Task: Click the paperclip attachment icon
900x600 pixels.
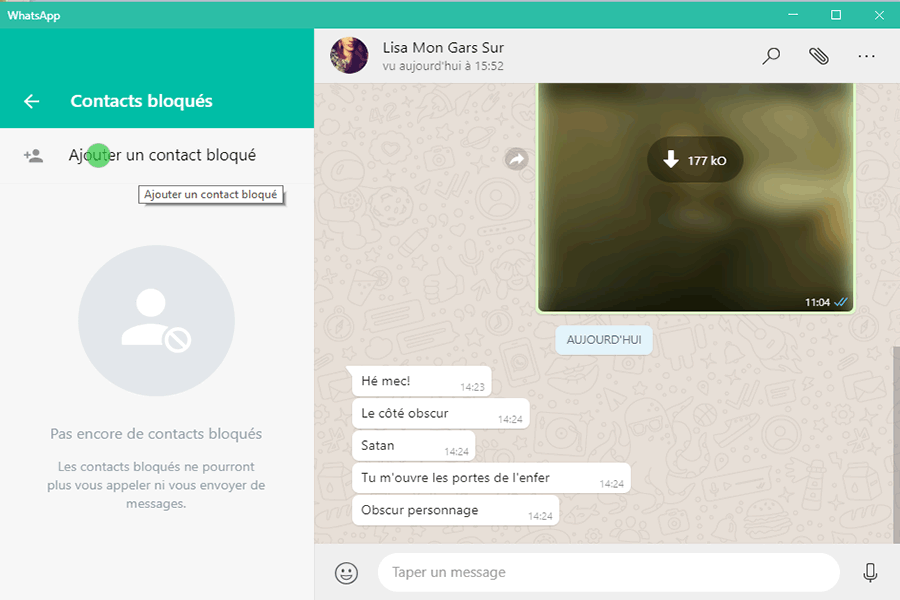Action: click(x=819, y=56)
